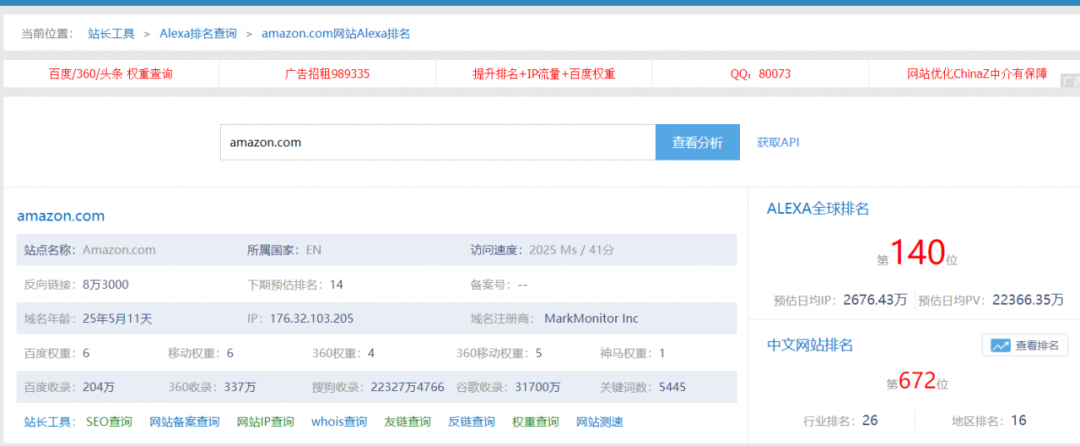Click the 所属国家 value EN
The height and width of the screenshot is (446, 1080).
[x=313, y=250]
